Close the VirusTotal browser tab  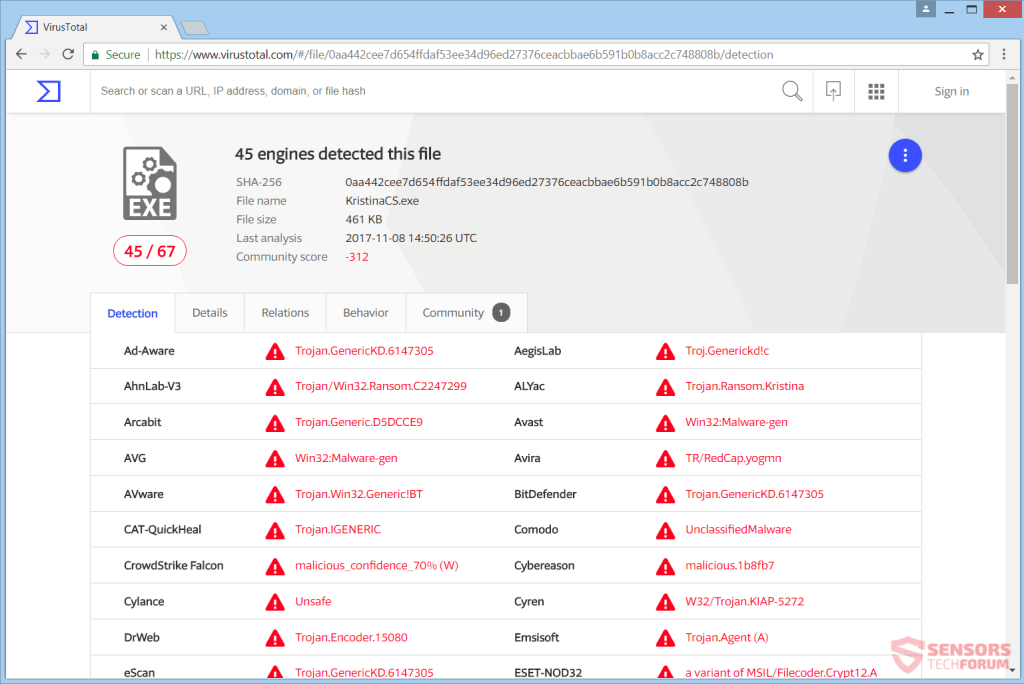tap(163, 27)
